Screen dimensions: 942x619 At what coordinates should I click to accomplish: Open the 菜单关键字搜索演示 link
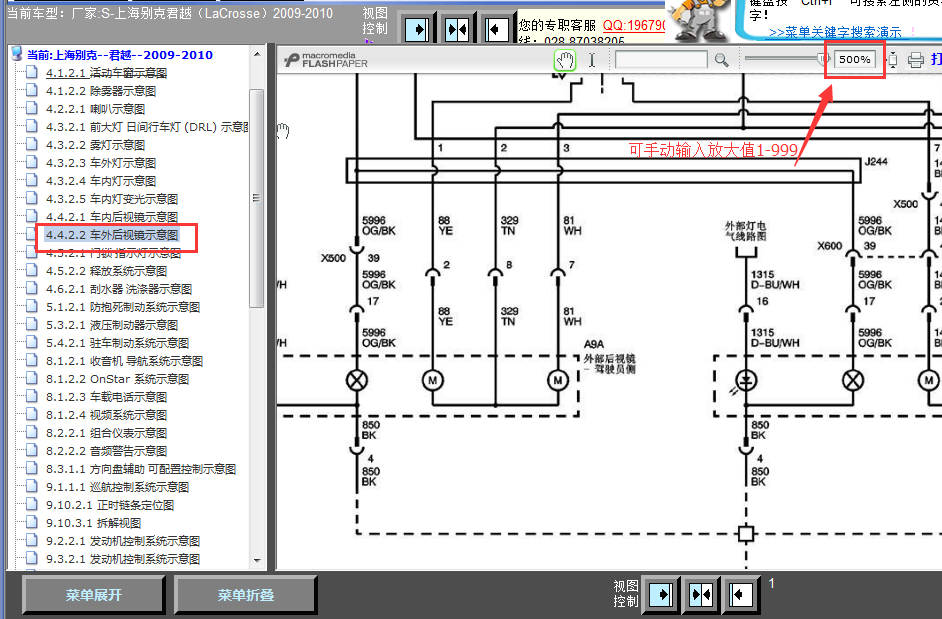[x=835, y=32]
